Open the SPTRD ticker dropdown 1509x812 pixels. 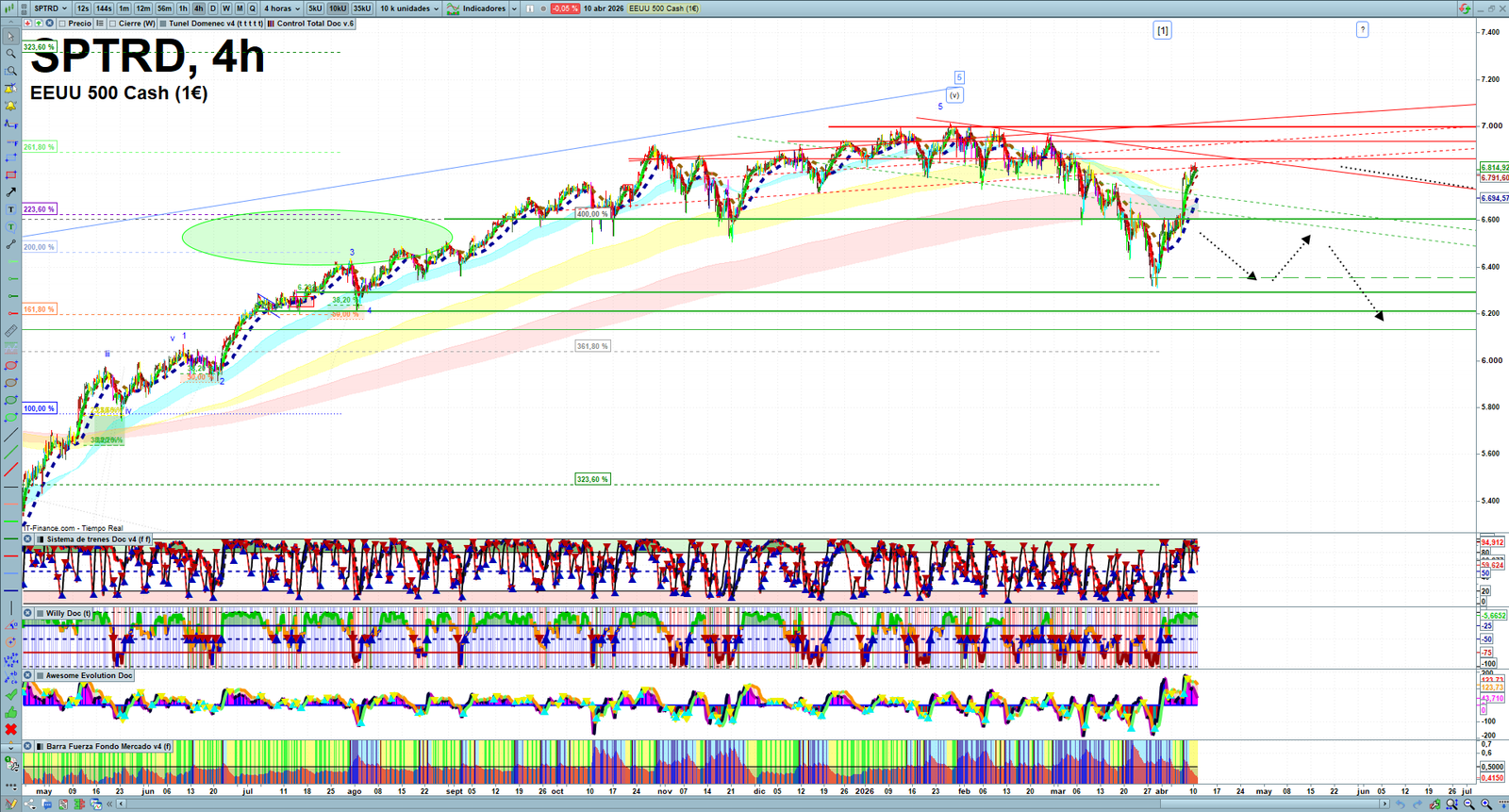51,8
